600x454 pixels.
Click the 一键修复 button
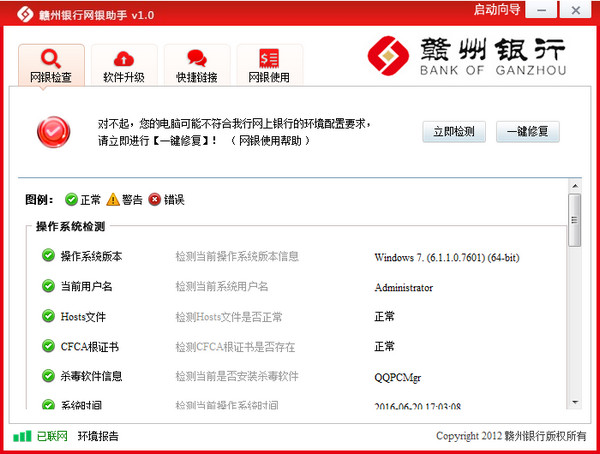[528, 132]
